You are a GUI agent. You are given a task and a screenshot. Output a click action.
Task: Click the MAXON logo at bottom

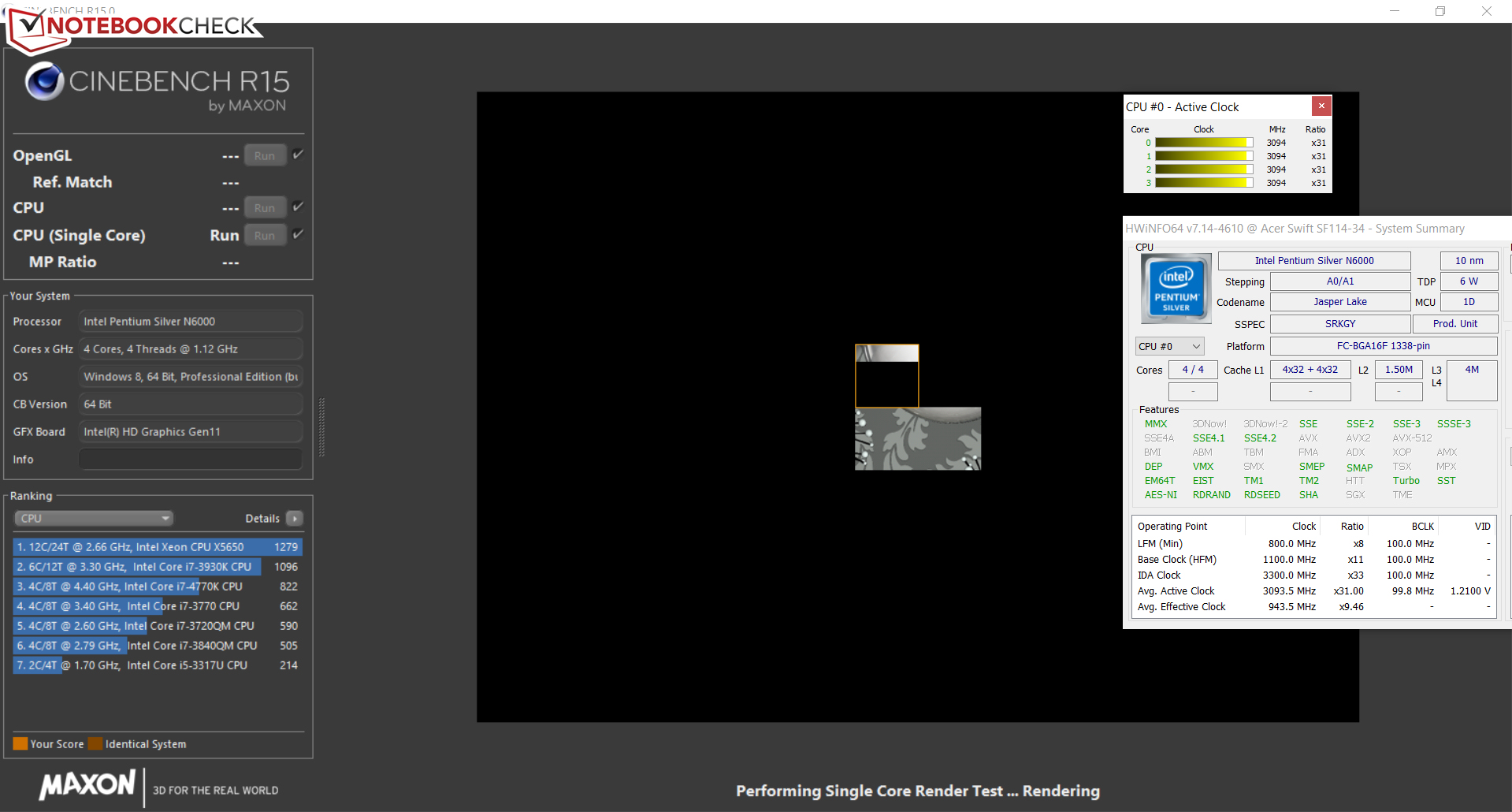87,784
